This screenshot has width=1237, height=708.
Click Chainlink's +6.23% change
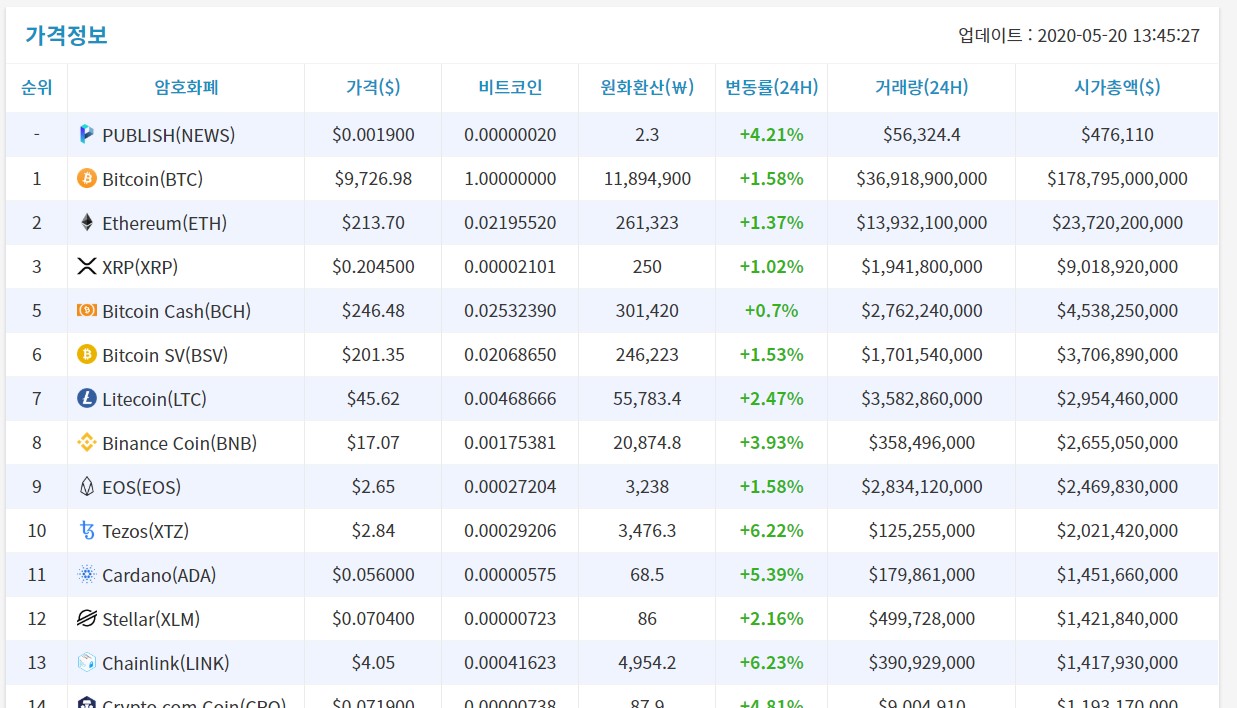[x=771, y=663]
